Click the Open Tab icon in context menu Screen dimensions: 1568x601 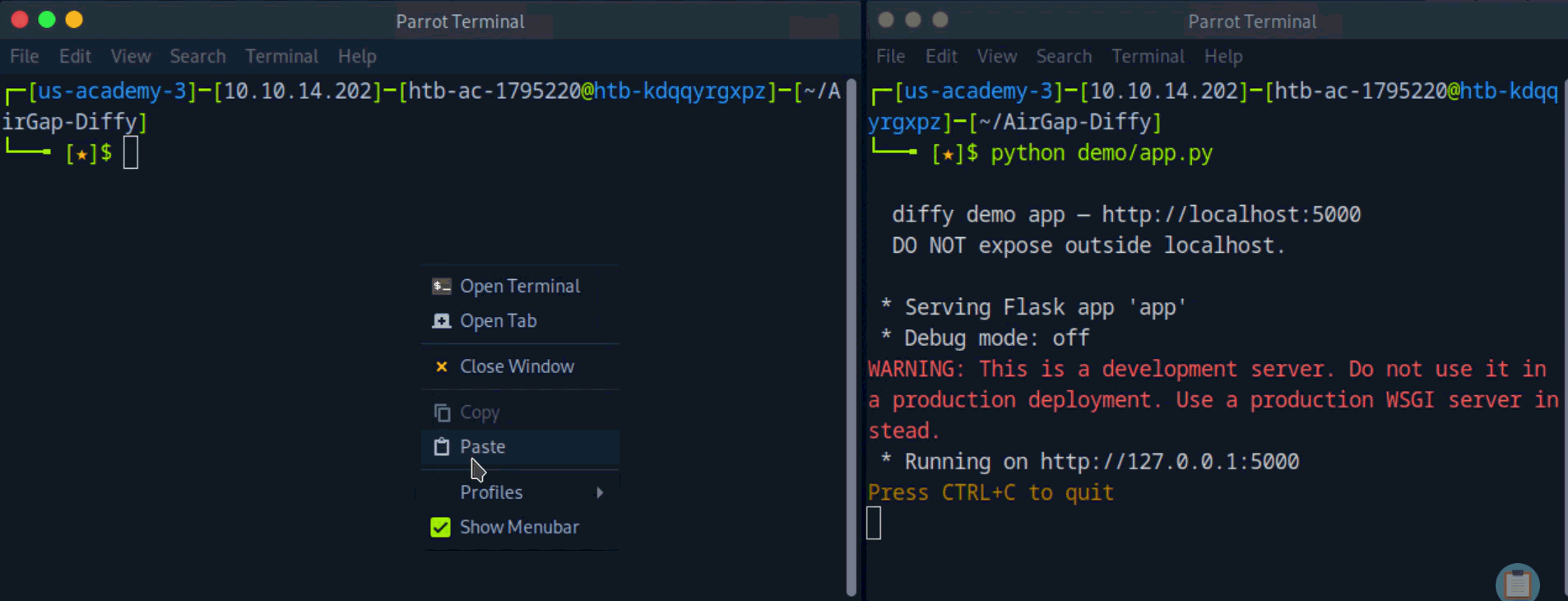pos(442,321)
